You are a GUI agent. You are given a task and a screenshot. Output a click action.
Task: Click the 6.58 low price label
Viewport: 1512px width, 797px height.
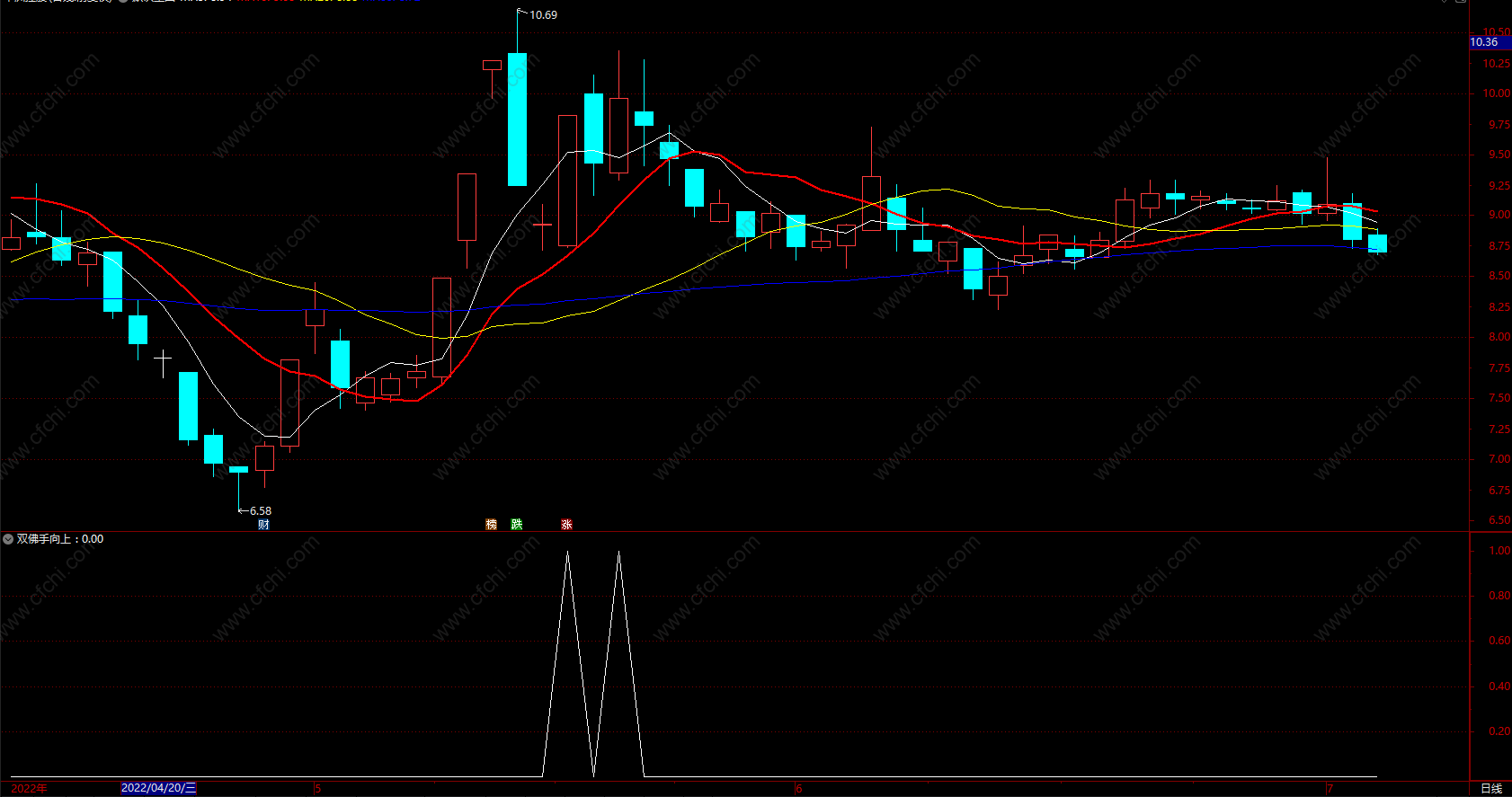(261, 511)
